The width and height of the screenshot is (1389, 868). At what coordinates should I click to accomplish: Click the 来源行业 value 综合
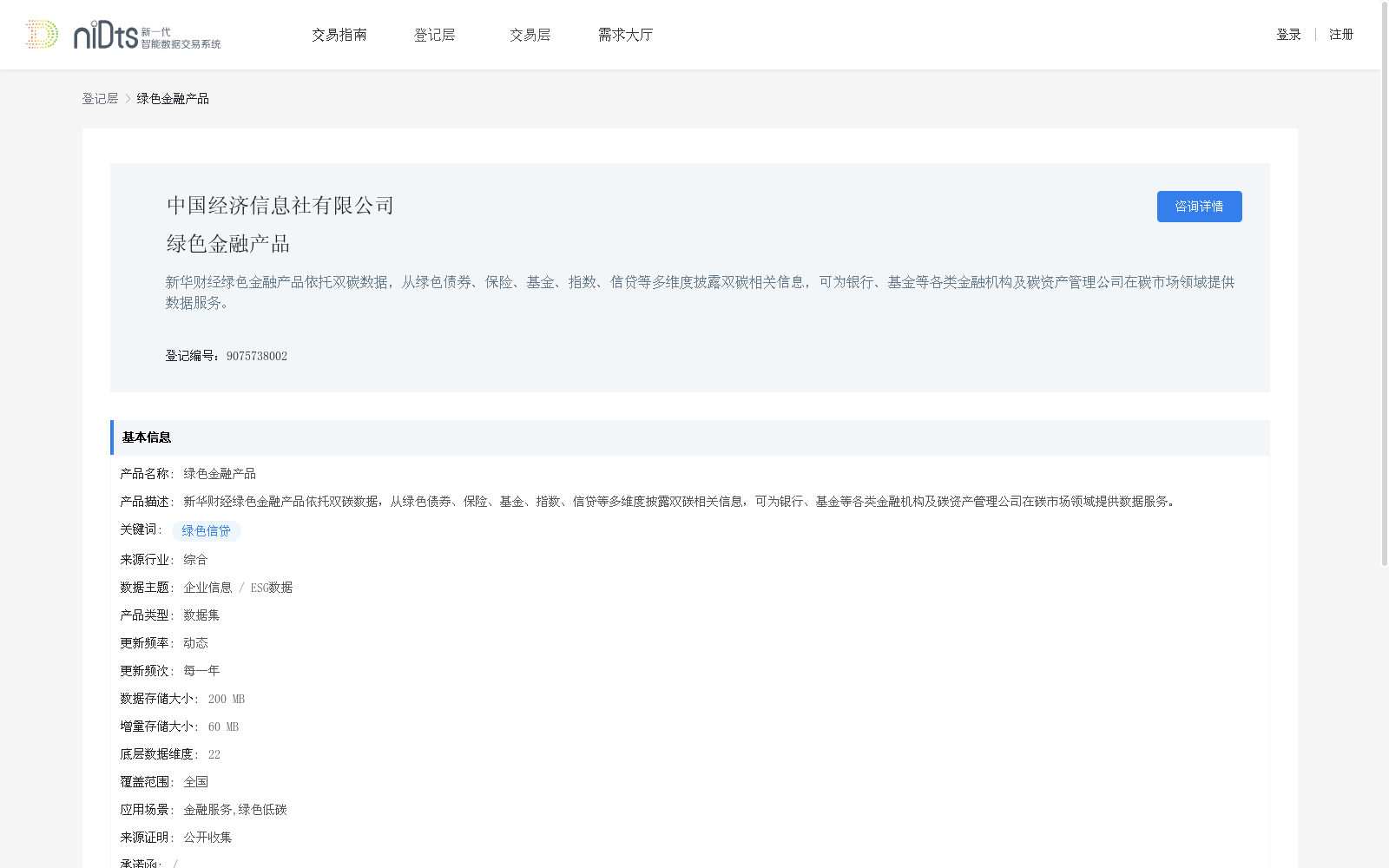tap(195, 560)
